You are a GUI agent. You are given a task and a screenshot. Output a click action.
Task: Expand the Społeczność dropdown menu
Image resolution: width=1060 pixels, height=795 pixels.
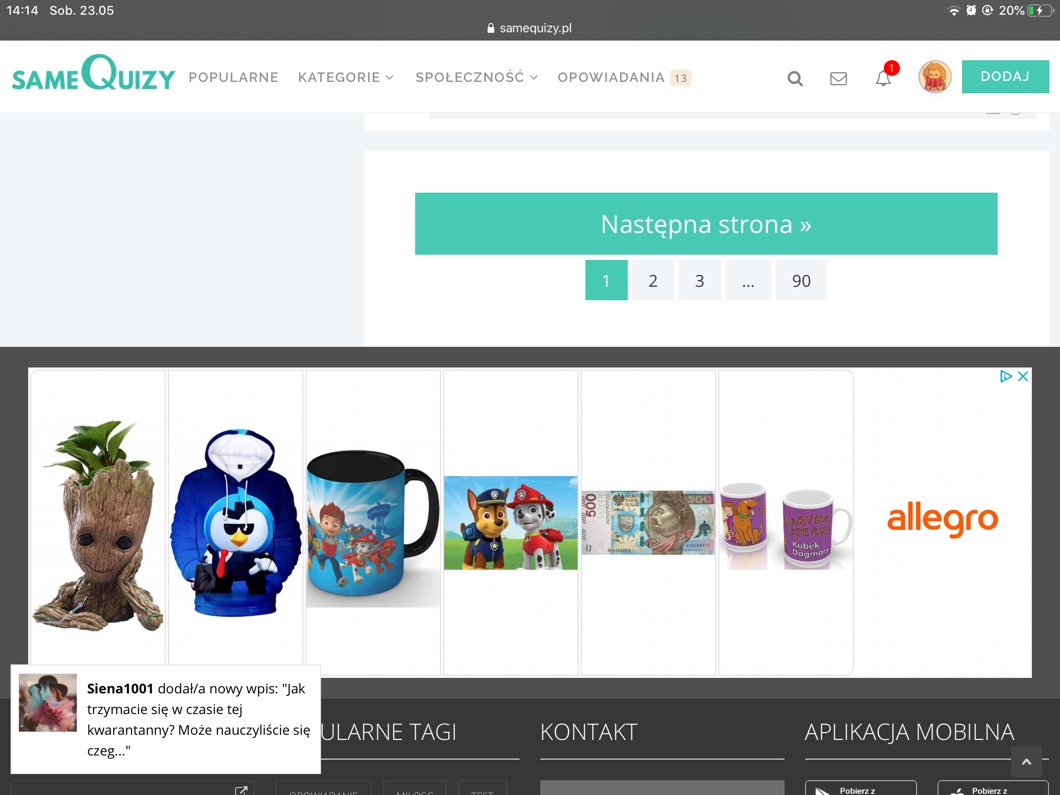477,77
